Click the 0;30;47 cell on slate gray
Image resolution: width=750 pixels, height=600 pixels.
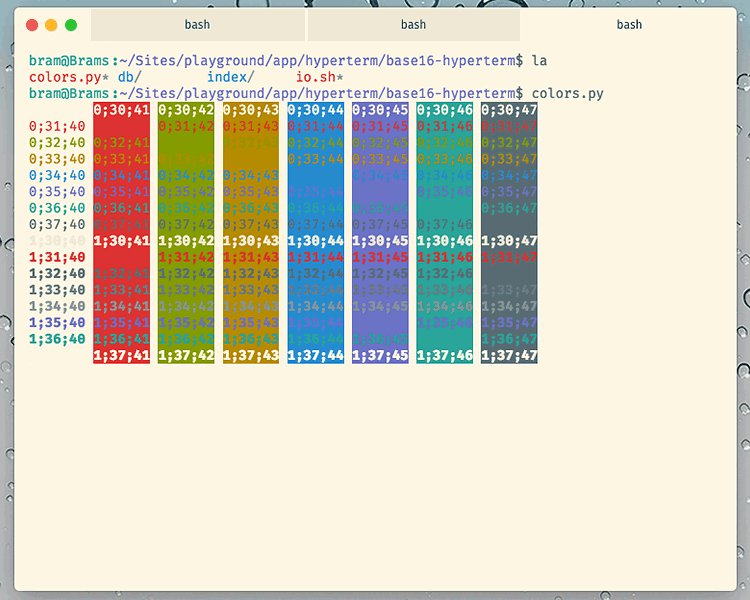click(509, 110)
